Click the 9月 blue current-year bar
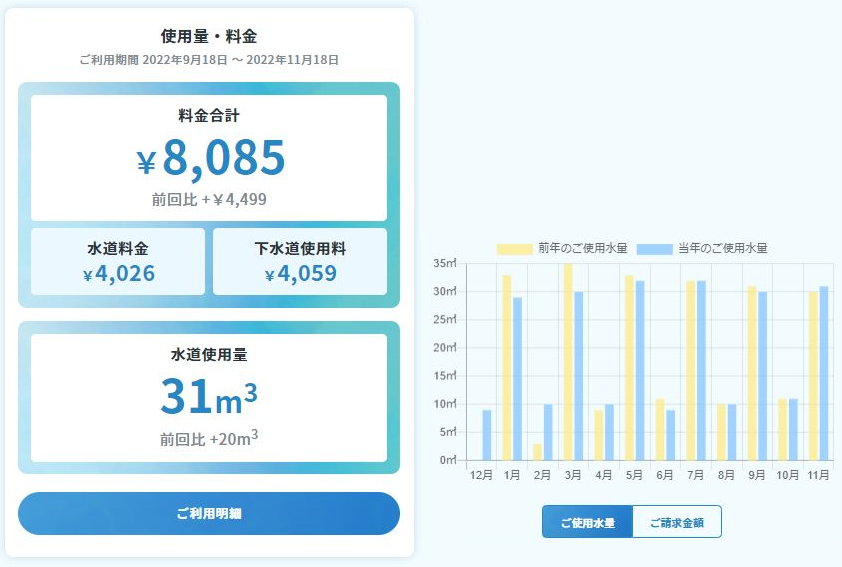842x567 pixels. 763,376
